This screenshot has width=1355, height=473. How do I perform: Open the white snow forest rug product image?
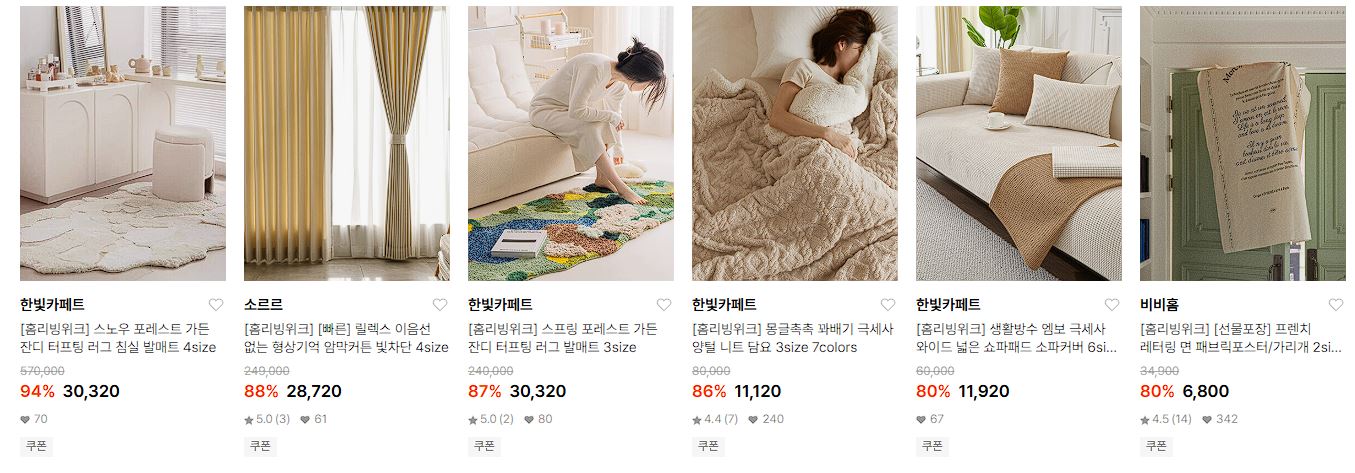(x=123, y=143)
